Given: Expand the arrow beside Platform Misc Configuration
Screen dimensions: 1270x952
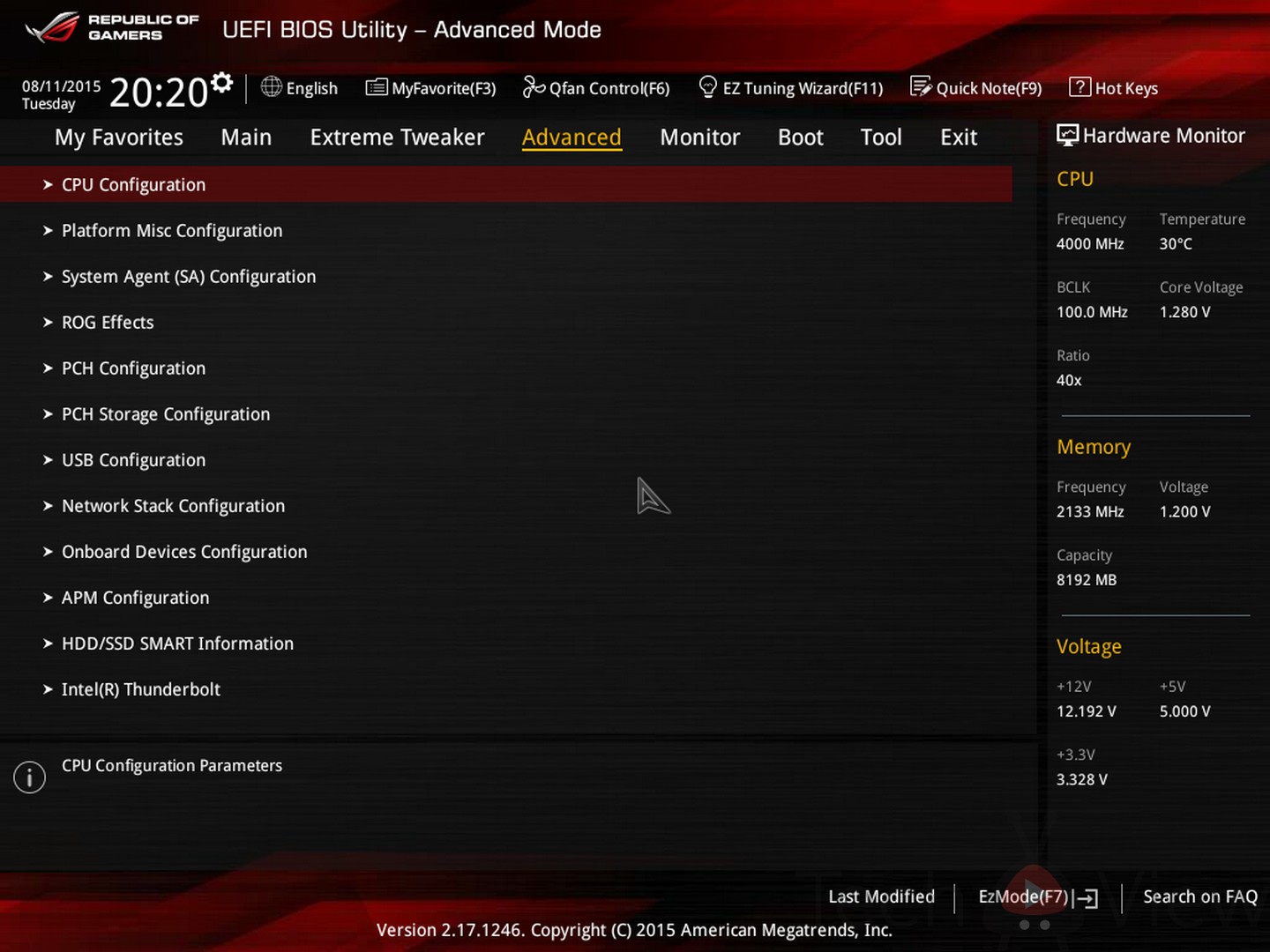Looking at the screenshot, I should click(48, 230).
